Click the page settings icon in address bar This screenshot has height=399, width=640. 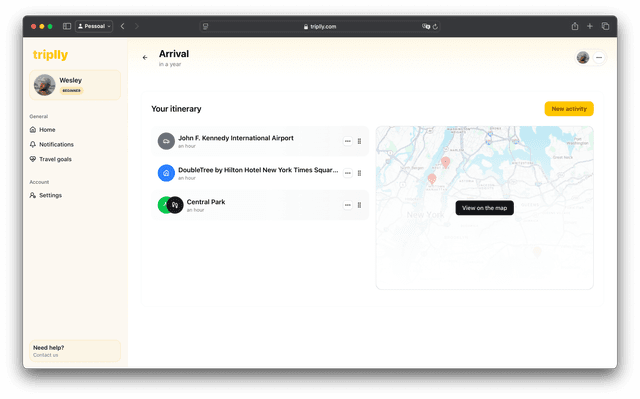tap(205, 27)
